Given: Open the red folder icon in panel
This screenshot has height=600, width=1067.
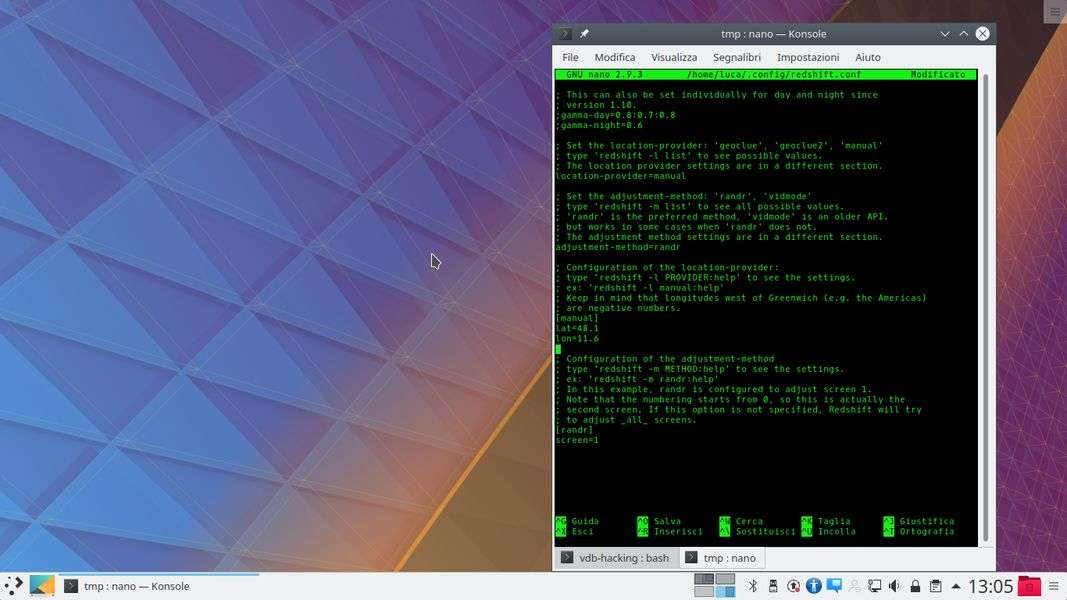Looking at the screenshot, I should (x=1028, y=586).
